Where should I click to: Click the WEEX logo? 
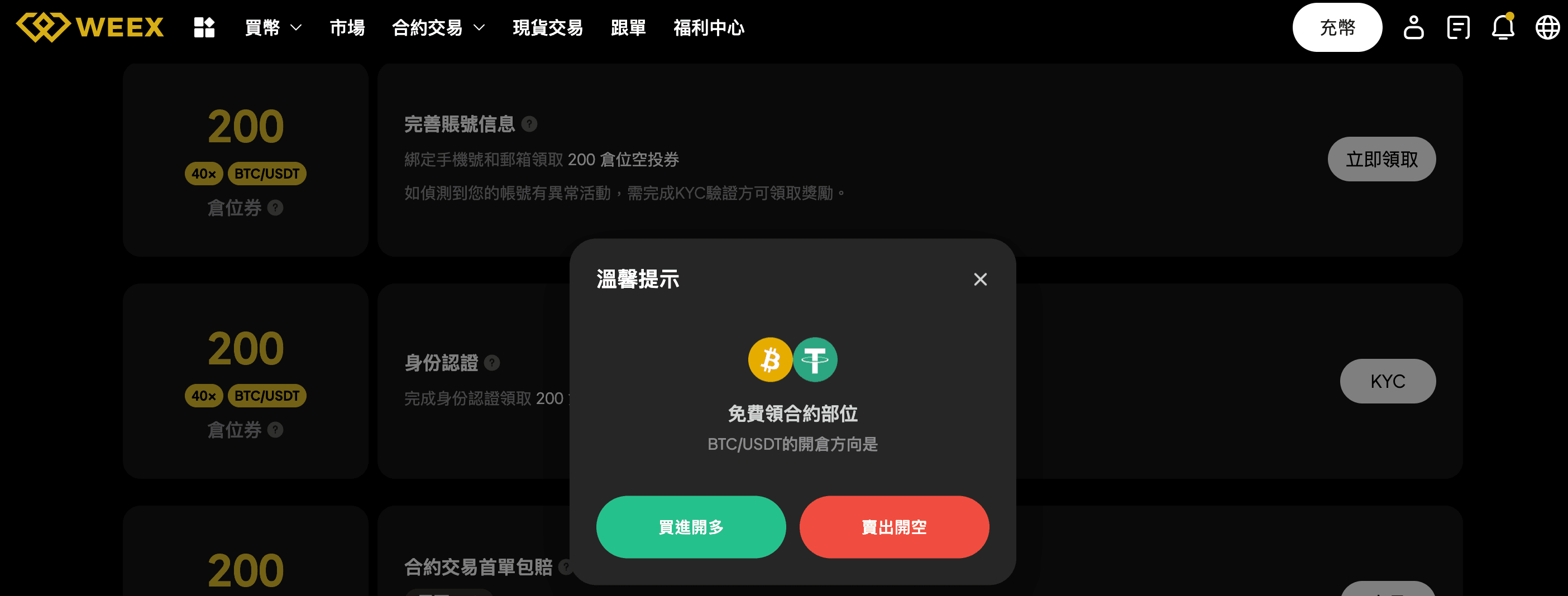coord(90,27)
